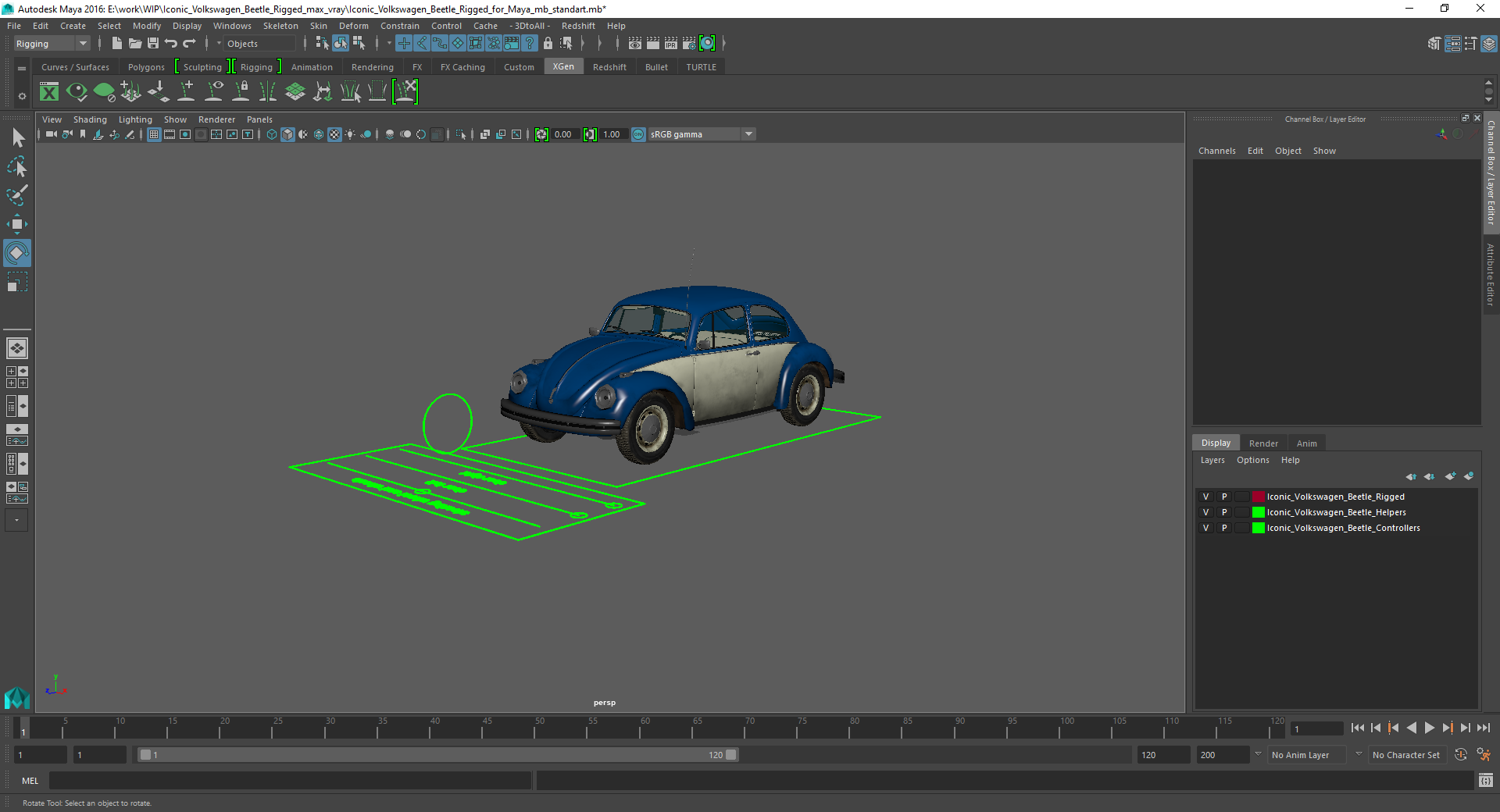The height and width of the screenshot is (812, 1500).
Task: Open shelf settings gear menu
Action: pos(22,96)
